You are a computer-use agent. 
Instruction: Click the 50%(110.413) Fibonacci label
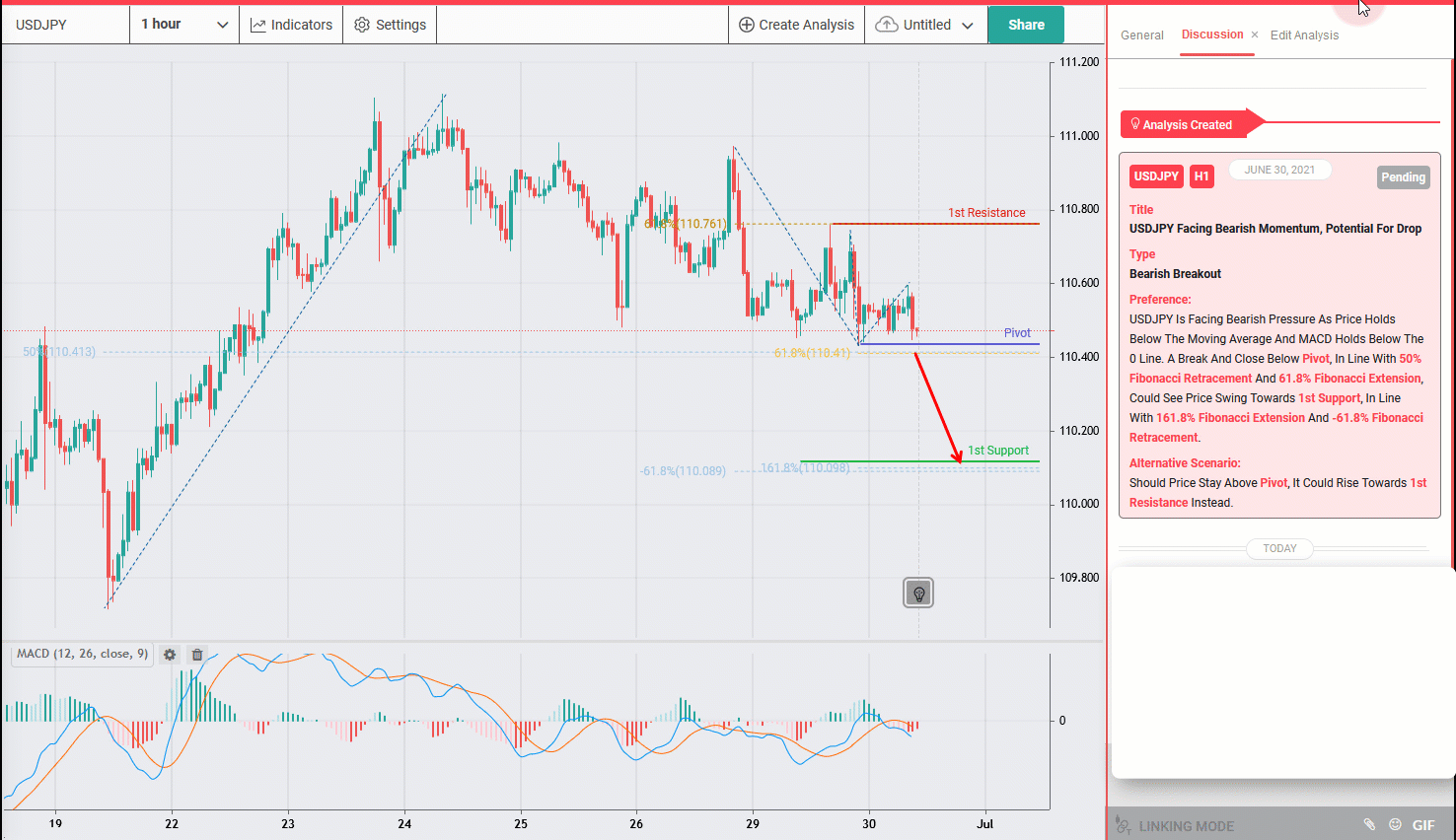pyautogui.click(x=59, y=352)
